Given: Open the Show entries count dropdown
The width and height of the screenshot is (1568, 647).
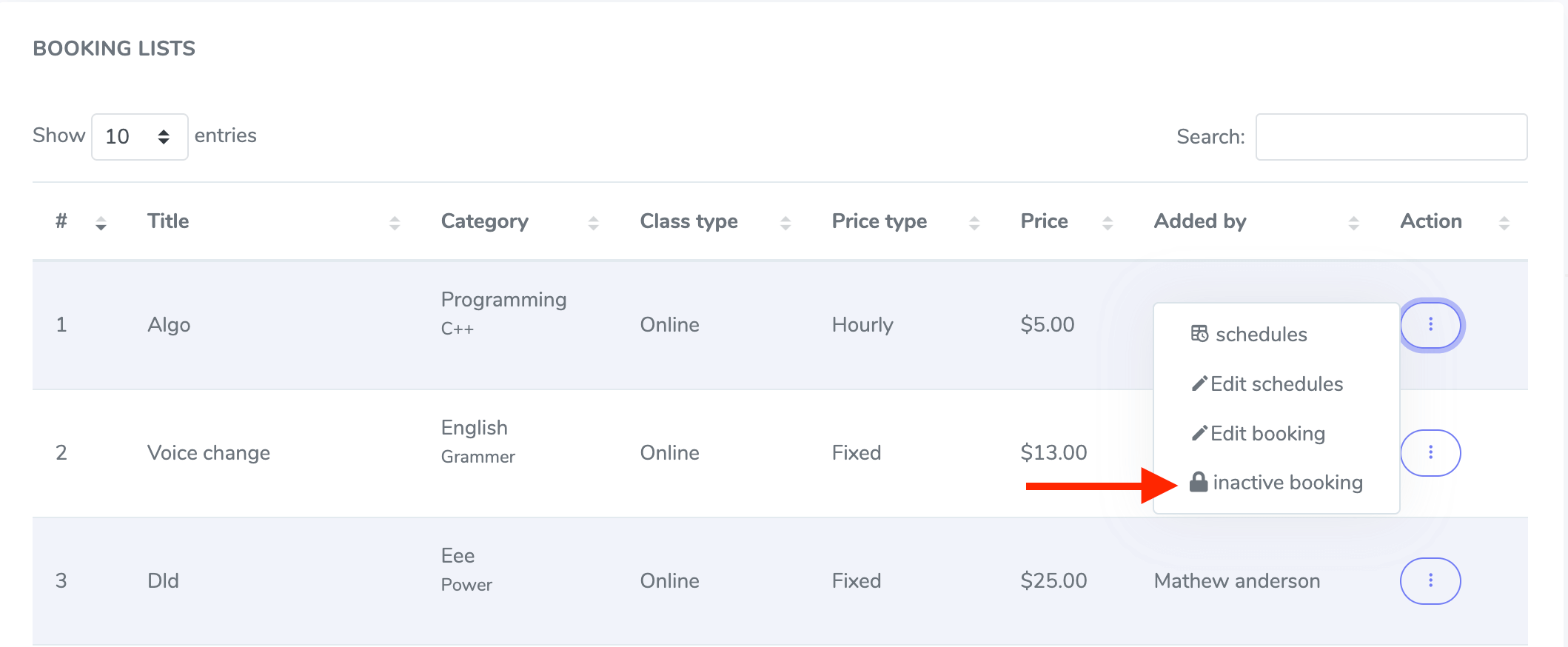Looking at the screenshot, I should (139, 136).
